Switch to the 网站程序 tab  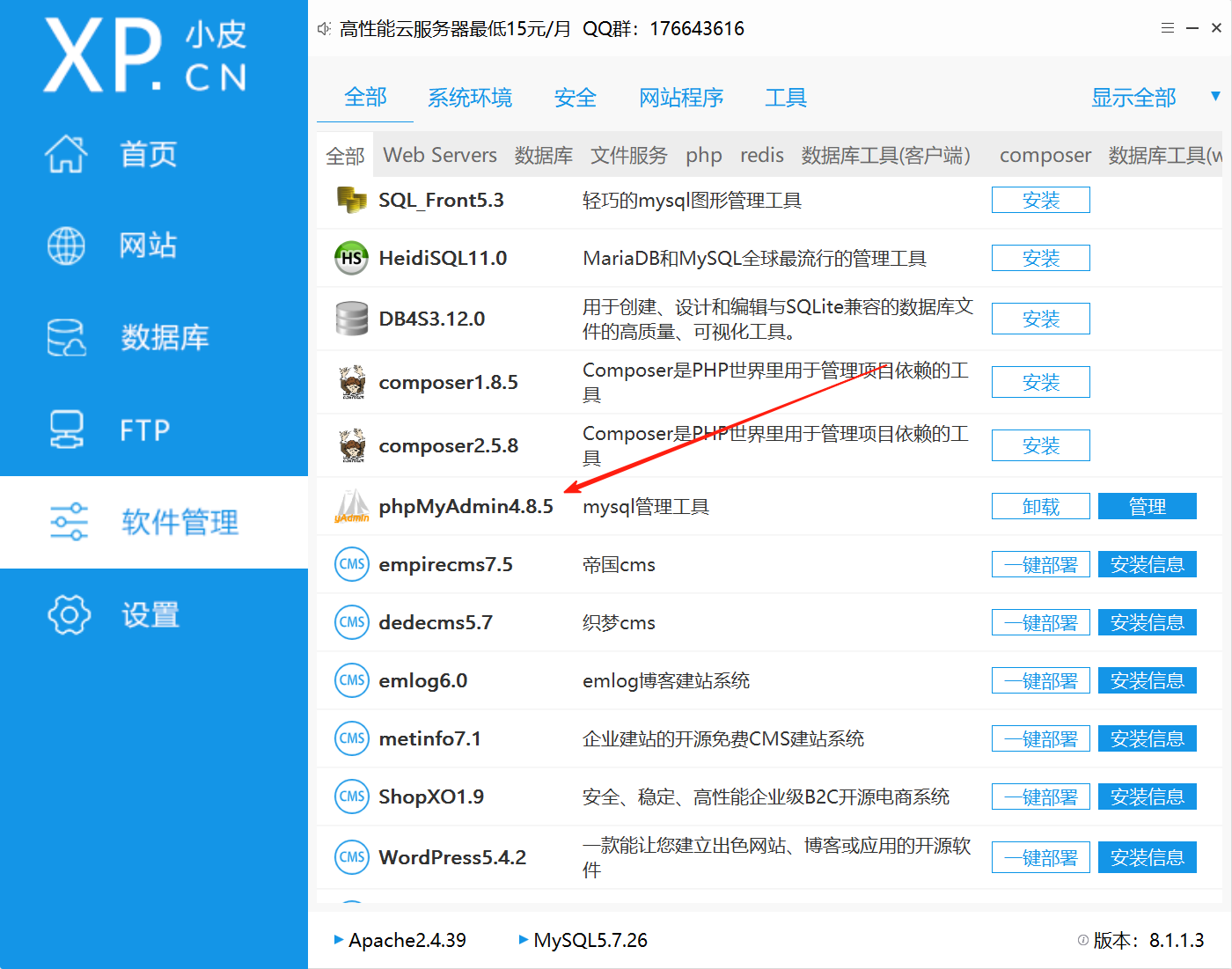681,98
